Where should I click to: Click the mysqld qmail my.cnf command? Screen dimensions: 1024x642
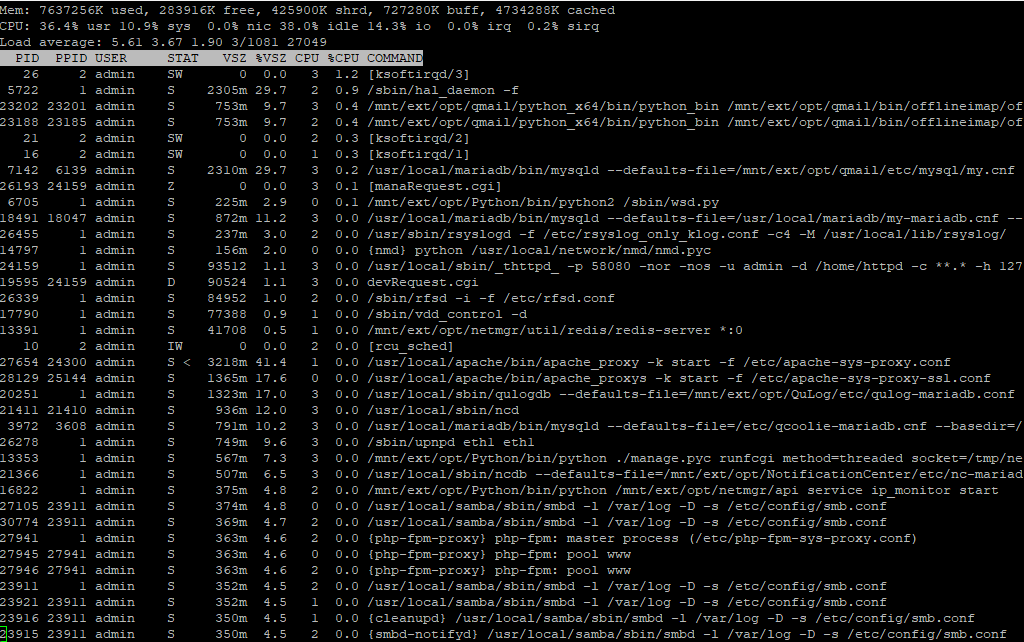pyautogui.click(x=691, y=170)
